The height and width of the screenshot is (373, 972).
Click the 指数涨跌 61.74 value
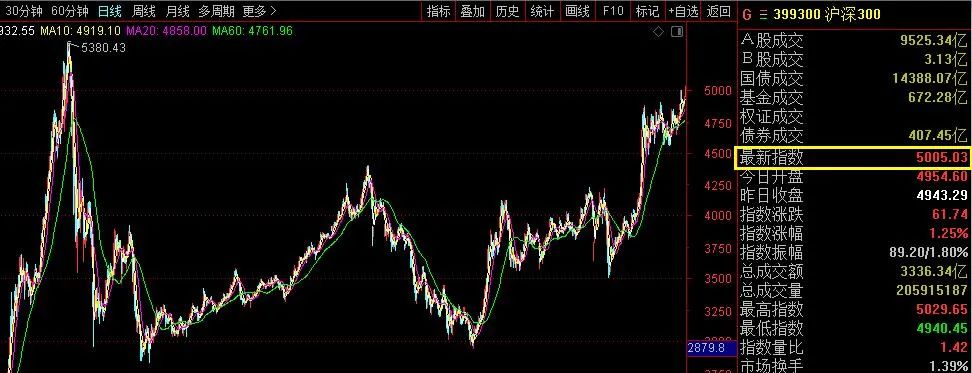950,214
